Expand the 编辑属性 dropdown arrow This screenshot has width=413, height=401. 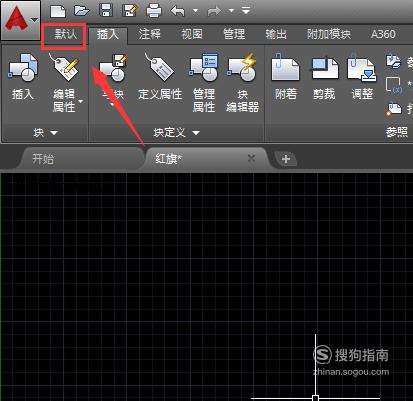[x=81, y=101]
